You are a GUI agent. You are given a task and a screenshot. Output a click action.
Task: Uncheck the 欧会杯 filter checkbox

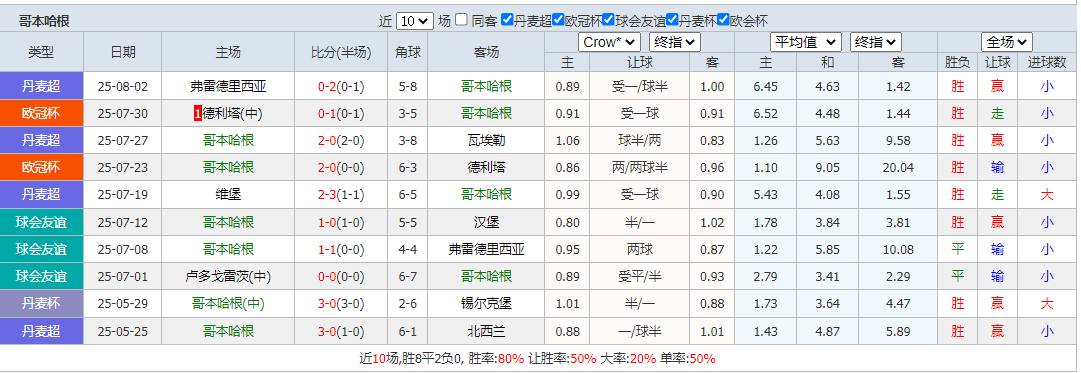click(x=723, y=20)
